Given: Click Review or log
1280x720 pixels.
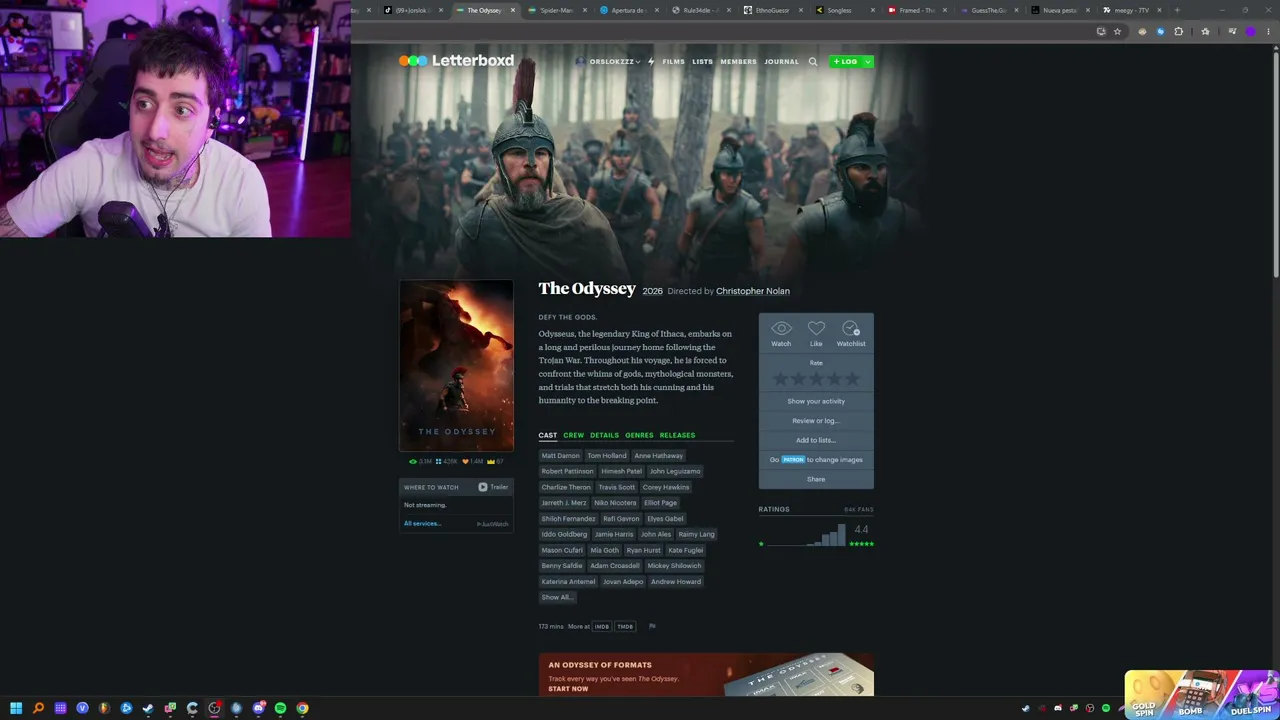Looking at the screenshot, I should 816,421.
